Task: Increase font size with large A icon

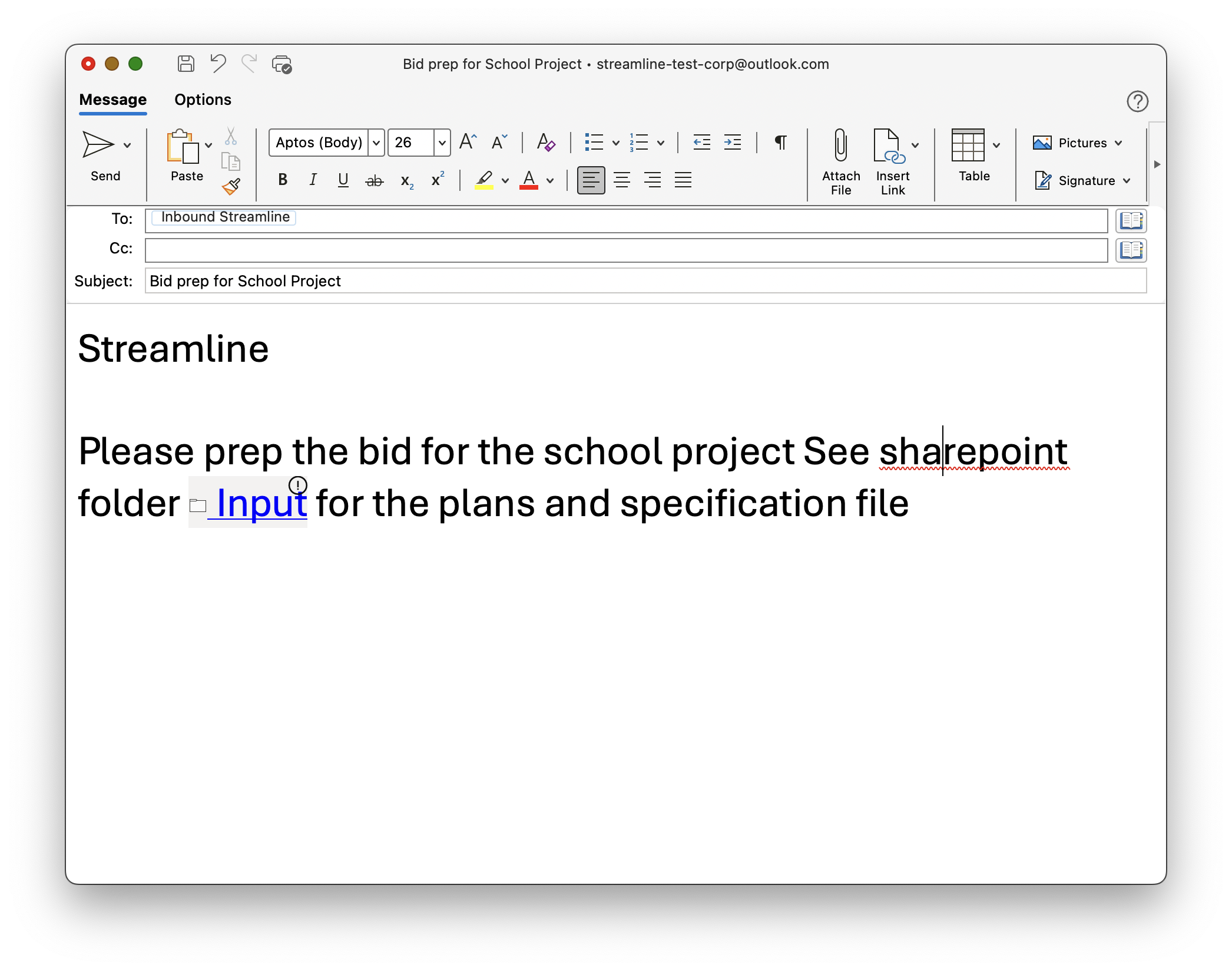Action: point(468,142)
